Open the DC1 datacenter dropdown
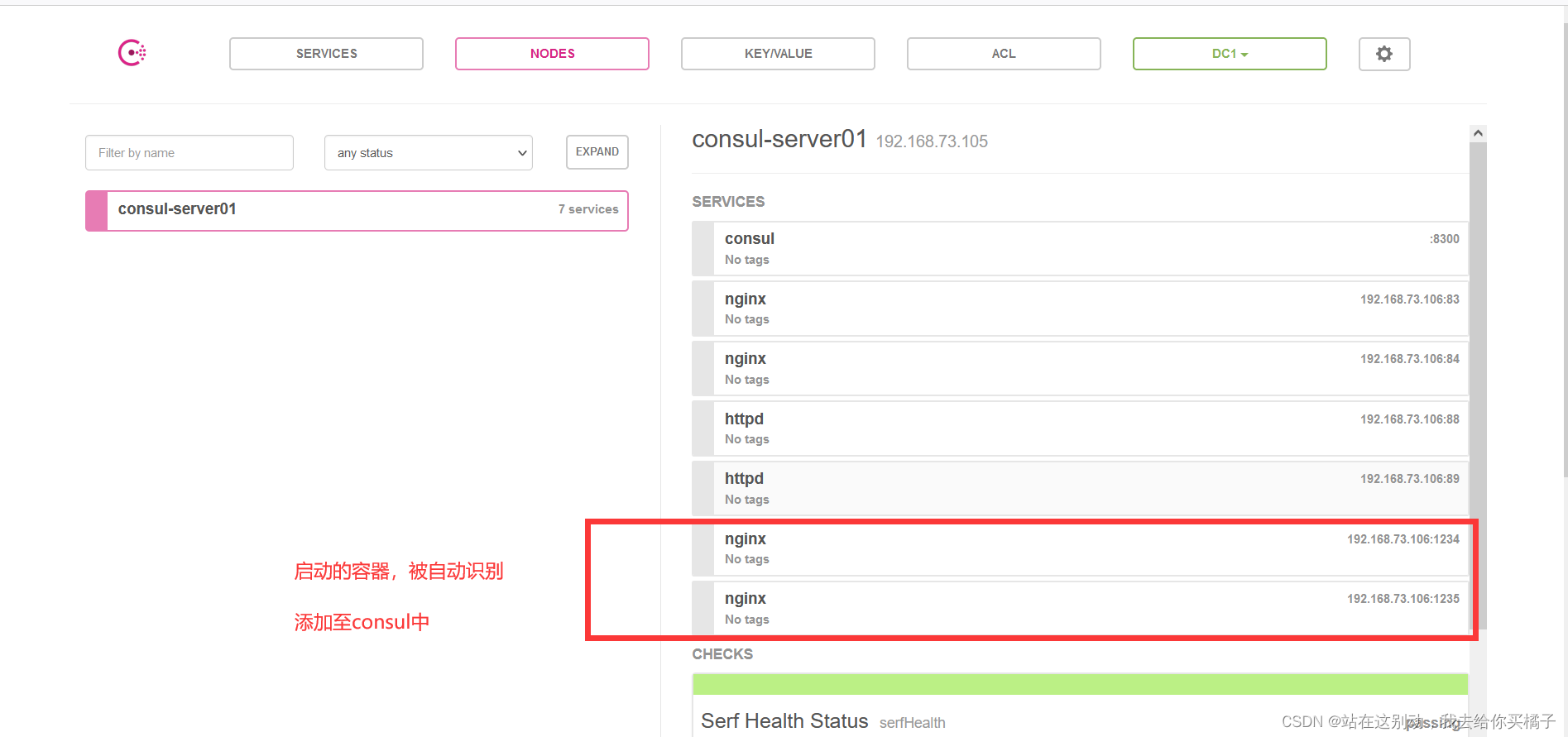Viewport: 1568px width, 737px height. tap(1230, 54)
